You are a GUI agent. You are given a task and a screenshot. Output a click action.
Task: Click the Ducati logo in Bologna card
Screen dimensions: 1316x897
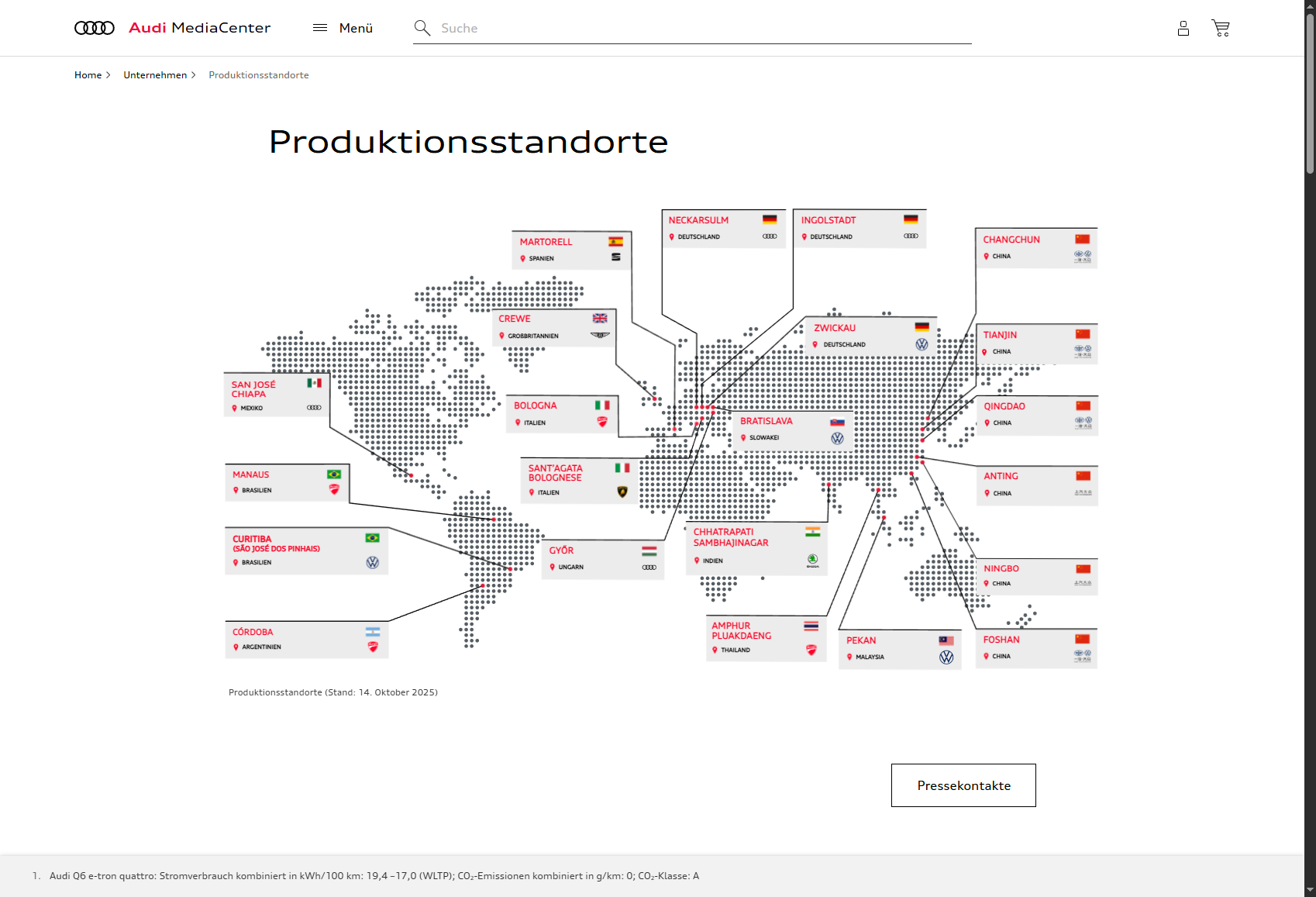point(602,422)
